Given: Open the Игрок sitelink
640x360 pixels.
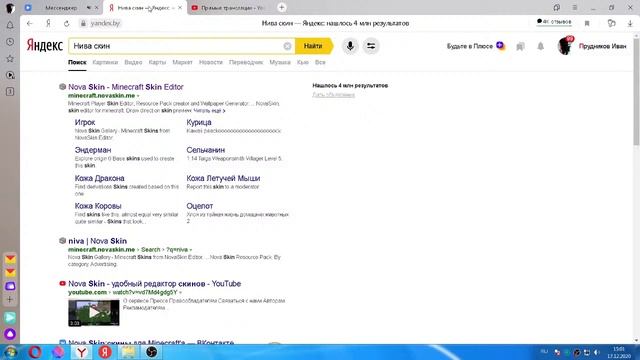Looking at the screenshot, I should click(85, 122).
